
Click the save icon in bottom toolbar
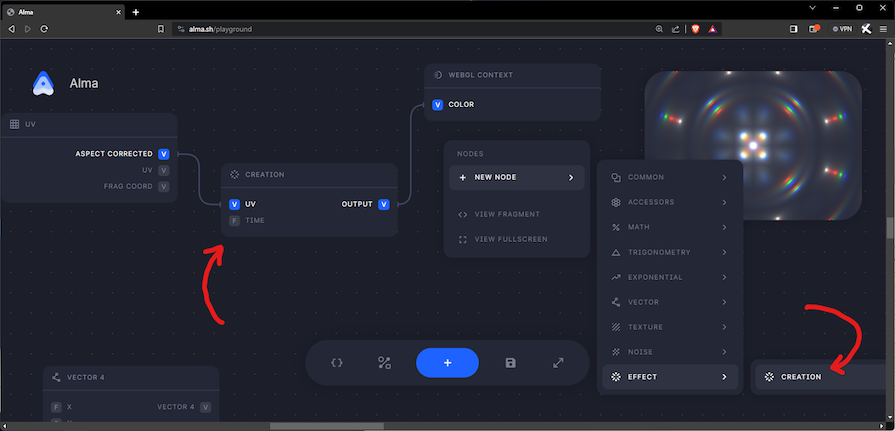pyautogui.click(x=511, y=362)
